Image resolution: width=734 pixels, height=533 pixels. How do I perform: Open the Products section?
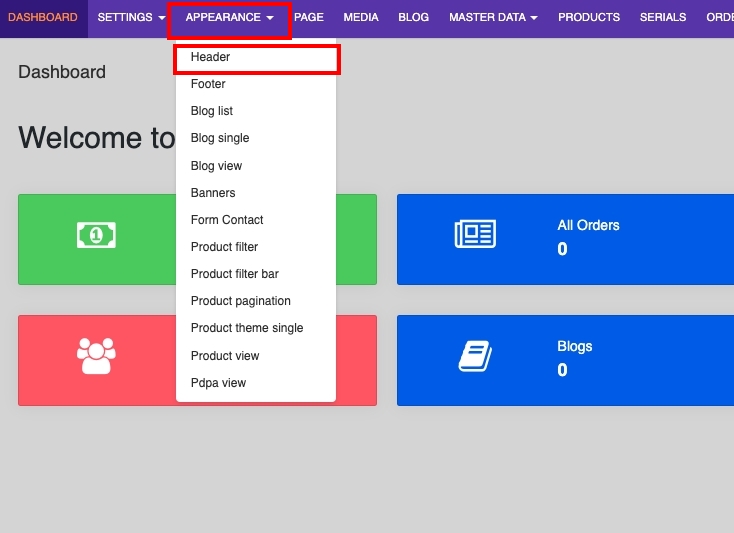589,17
